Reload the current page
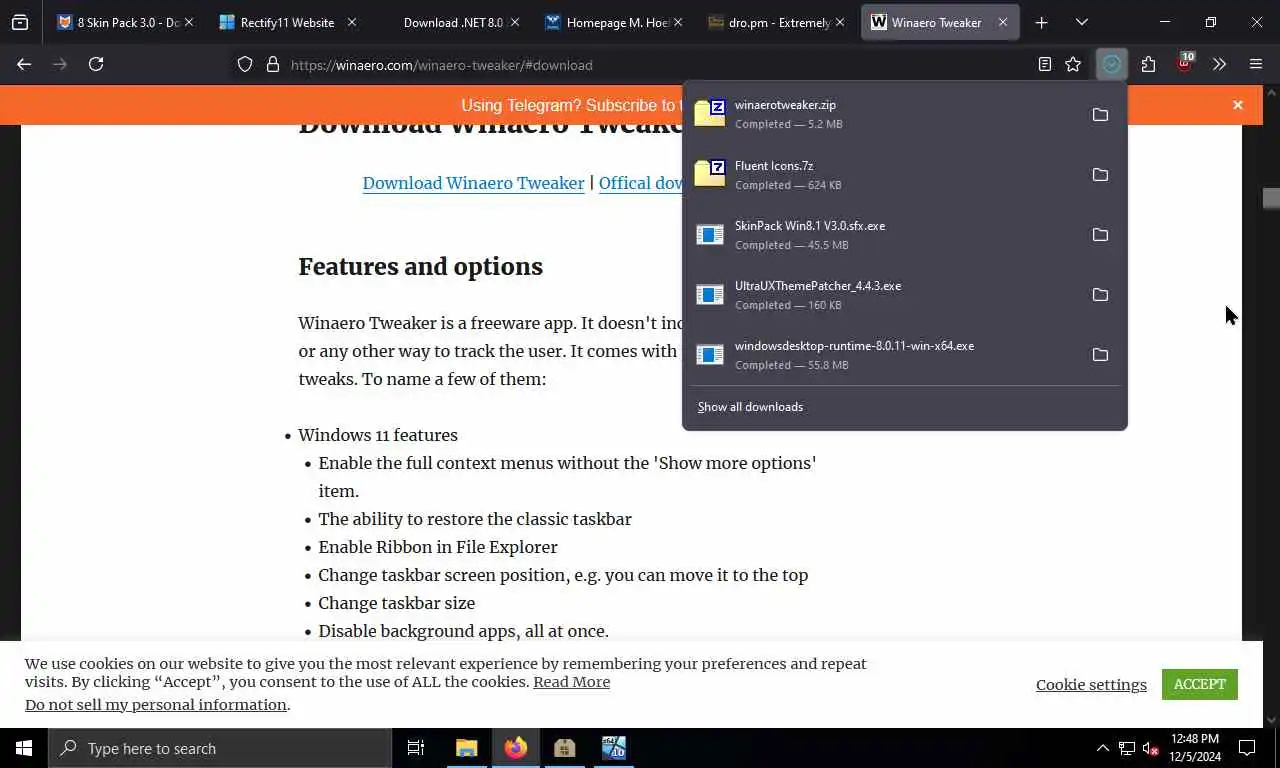This screenshot has width=1280, height=768. (x=96, y=64)
